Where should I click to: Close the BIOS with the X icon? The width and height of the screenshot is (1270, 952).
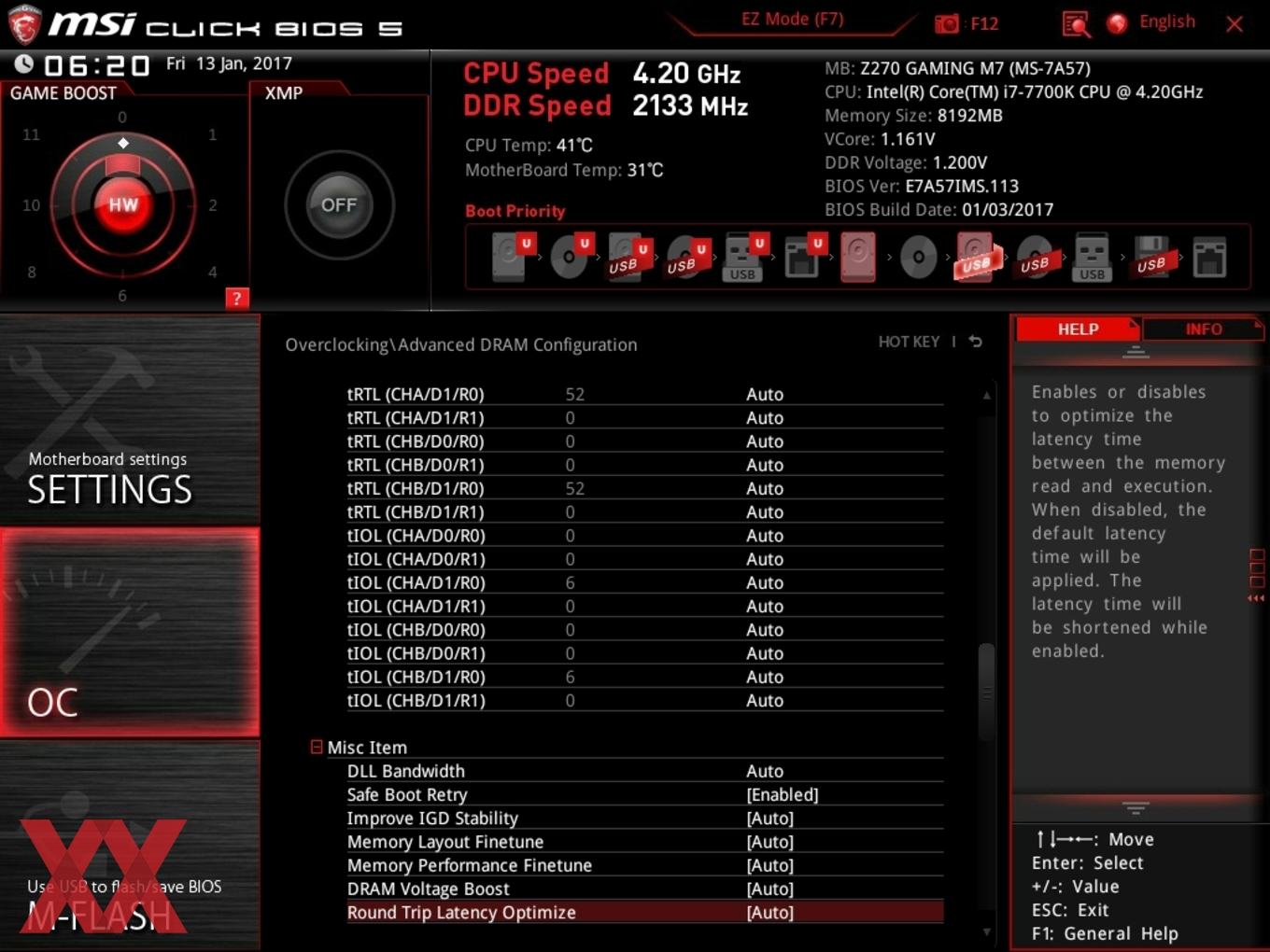[x=1235, y=24]
